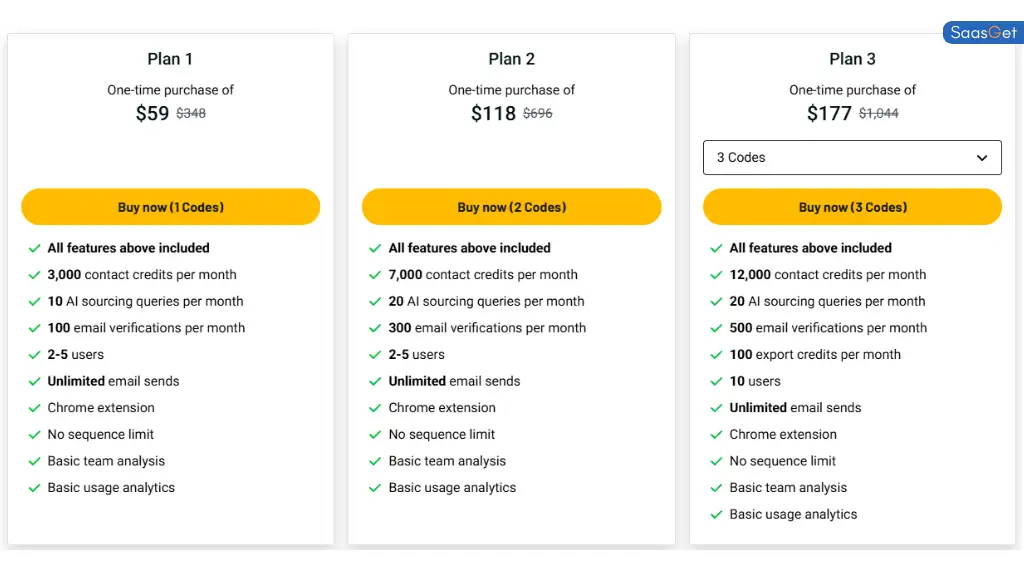
Task: Click the Buy now (2 Codes) button
Action: pos(511,206)
